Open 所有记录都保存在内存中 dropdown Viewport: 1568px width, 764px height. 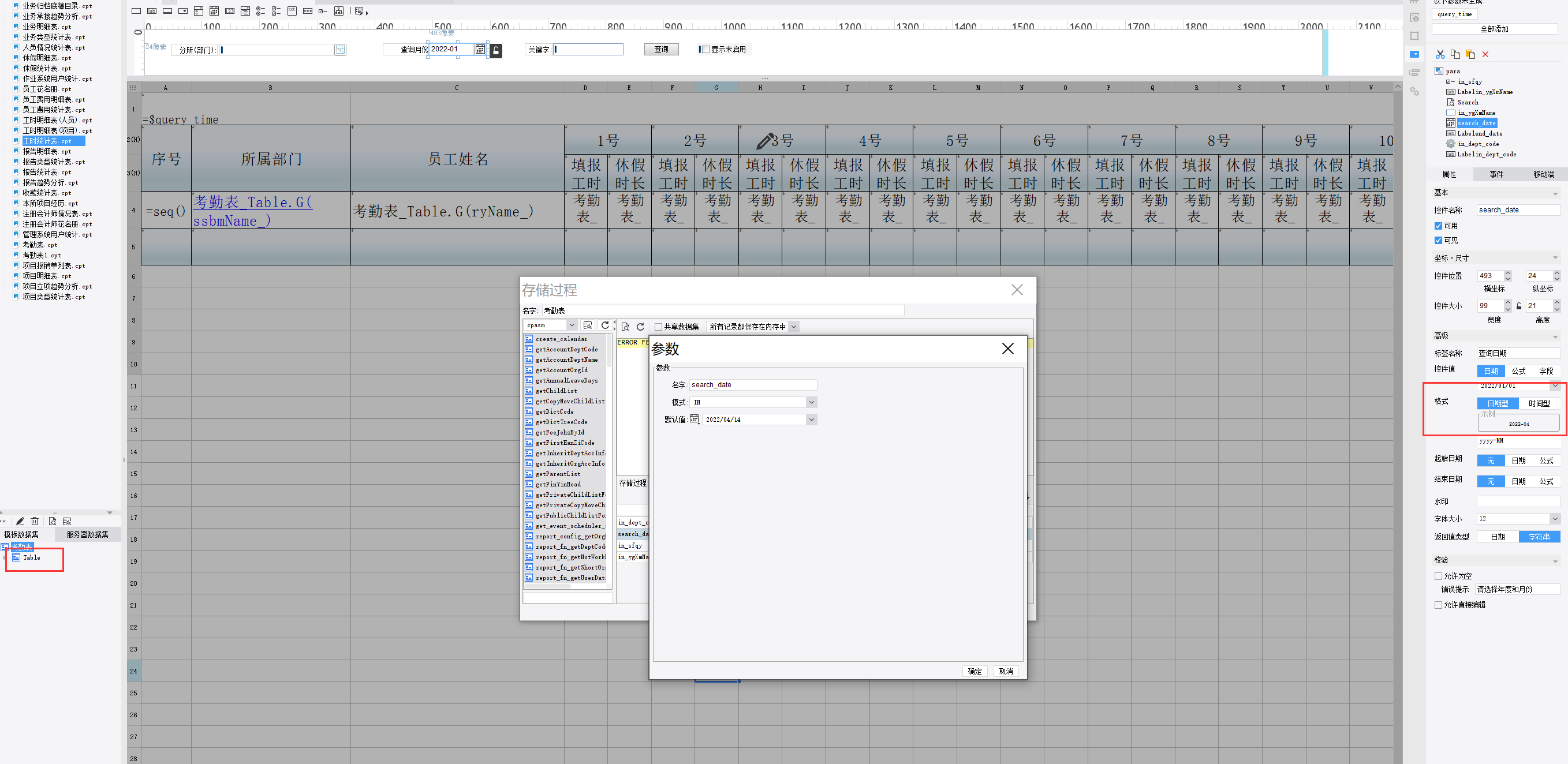pyautogui.click(x=793, y=327)
